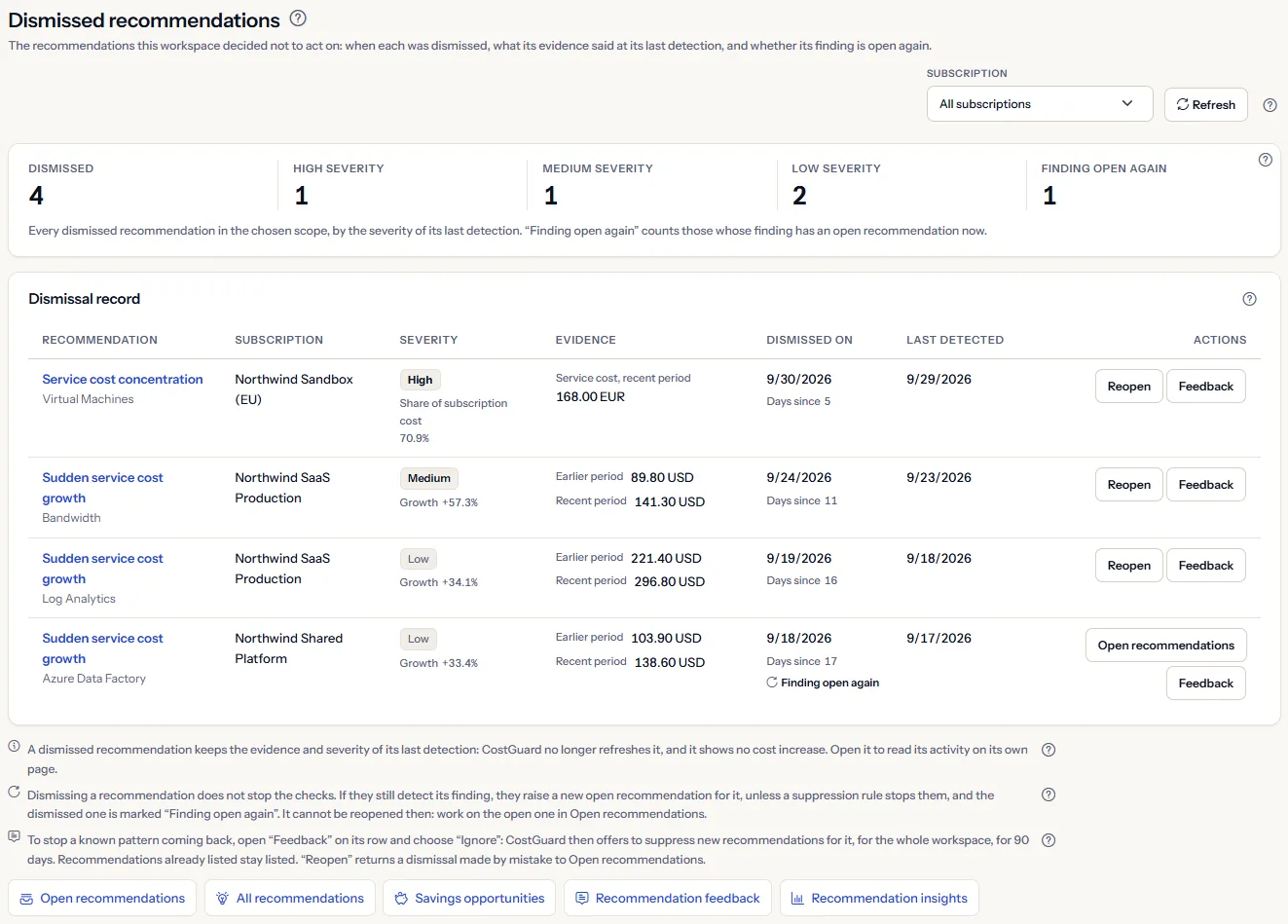Click the Refresh button
The height and width of the screenshot is (924, 1288).
(x=1205, y=104)
